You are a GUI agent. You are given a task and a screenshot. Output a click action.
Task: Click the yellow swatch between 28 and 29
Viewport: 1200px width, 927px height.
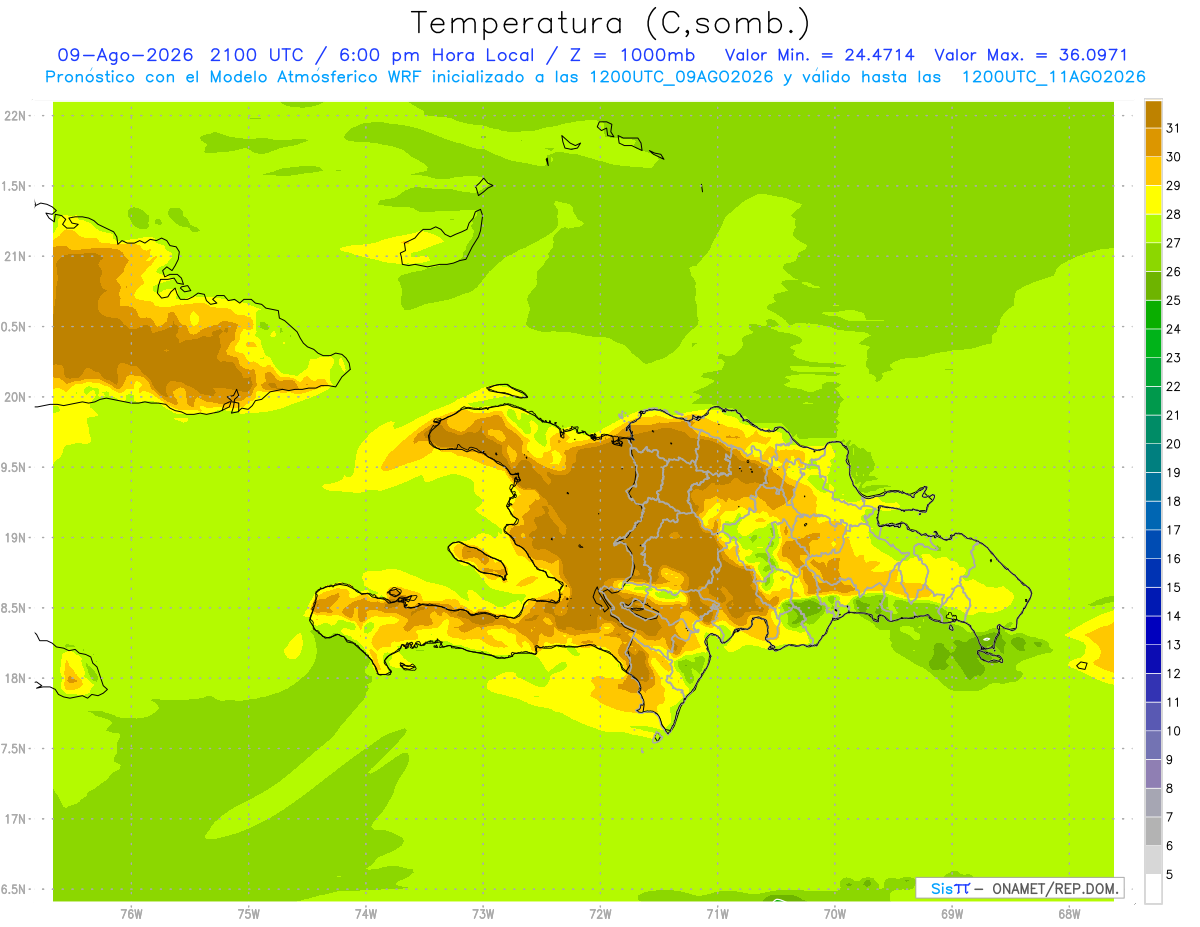(x=1153, y=200)
